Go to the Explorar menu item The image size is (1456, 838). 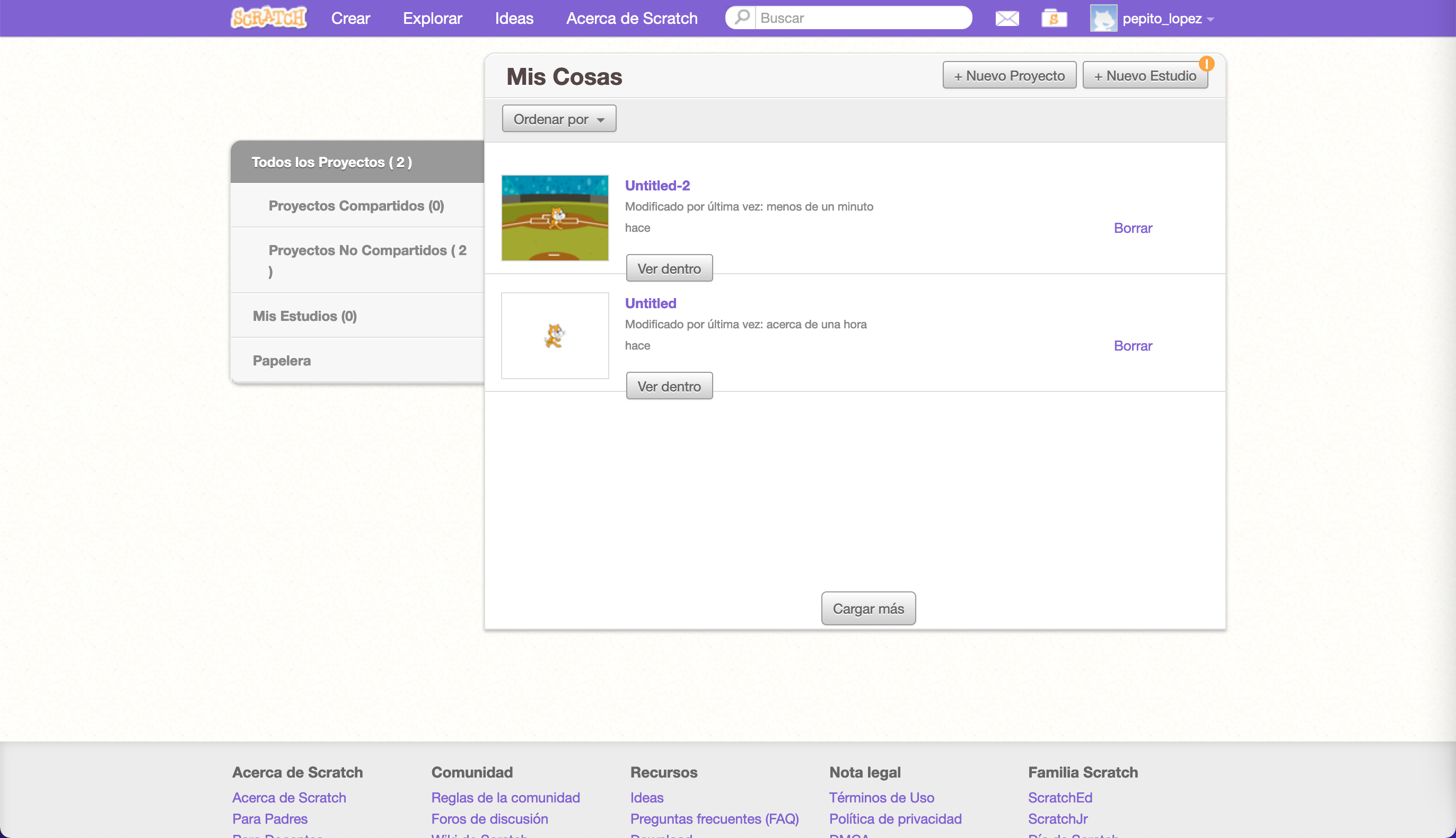click(432, 19)
